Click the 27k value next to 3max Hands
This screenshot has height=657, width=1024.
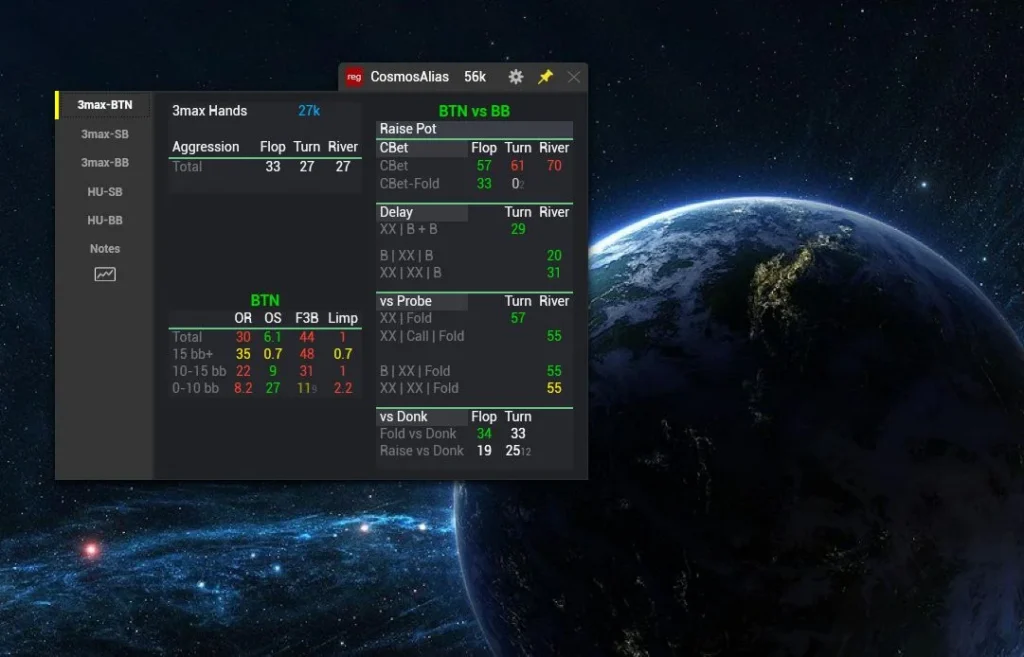click(309, 111)
